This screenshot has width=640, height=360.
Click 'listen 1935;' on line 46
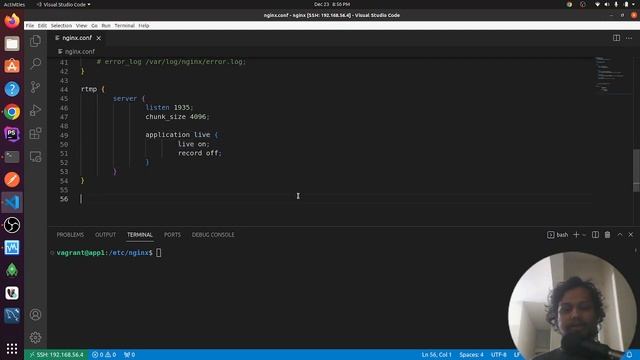click(169, 107)
